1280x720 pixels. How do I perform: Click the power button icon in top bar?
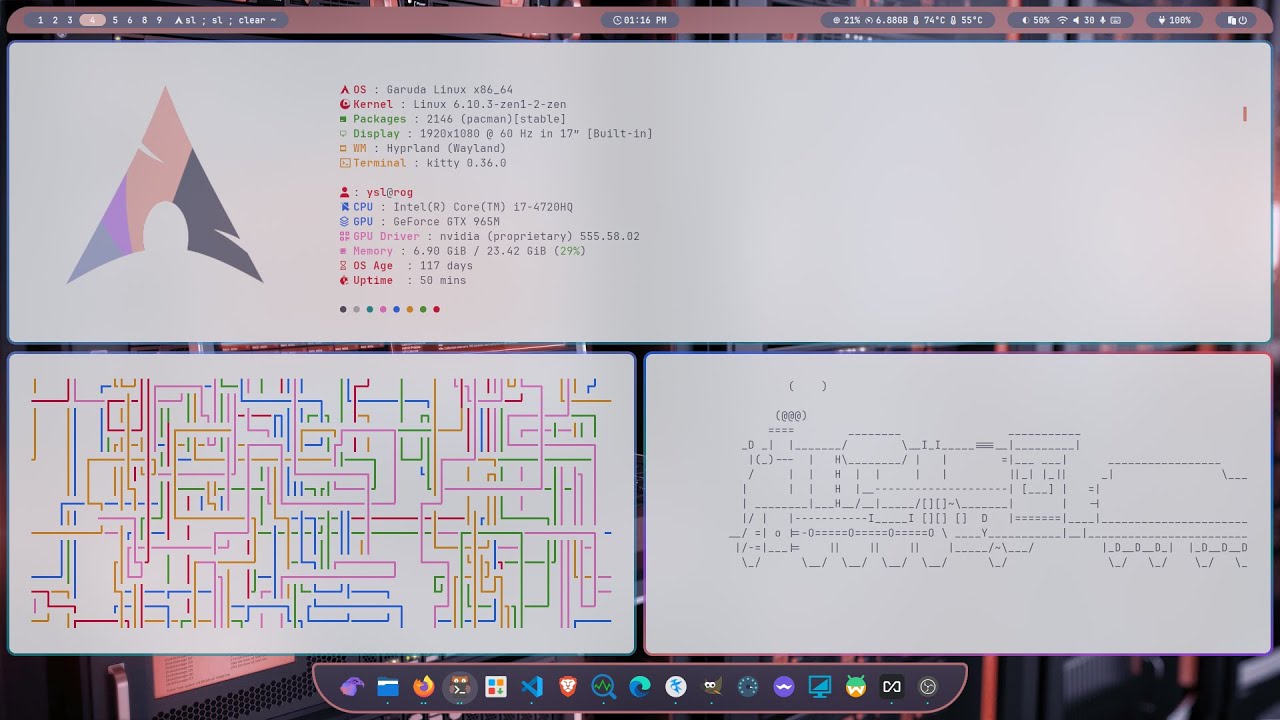tap(1243, 20)
